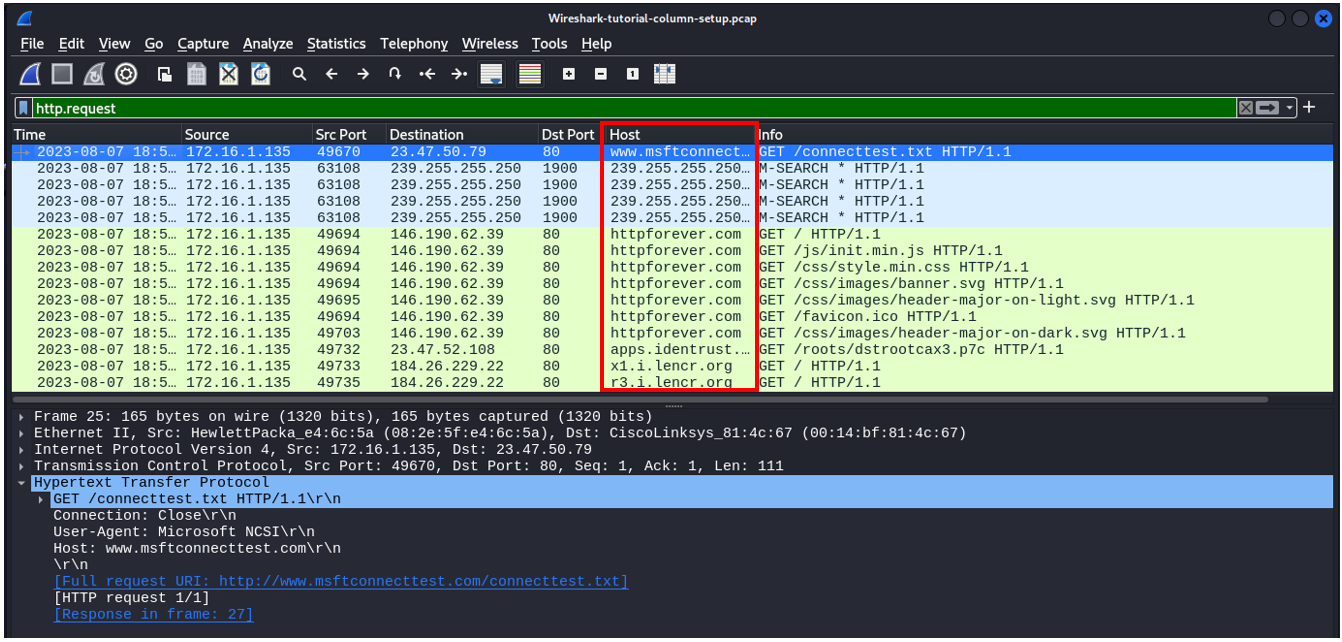Open the Analyze menu
This screenshot has width=1342, height=642.
[268, 44]
